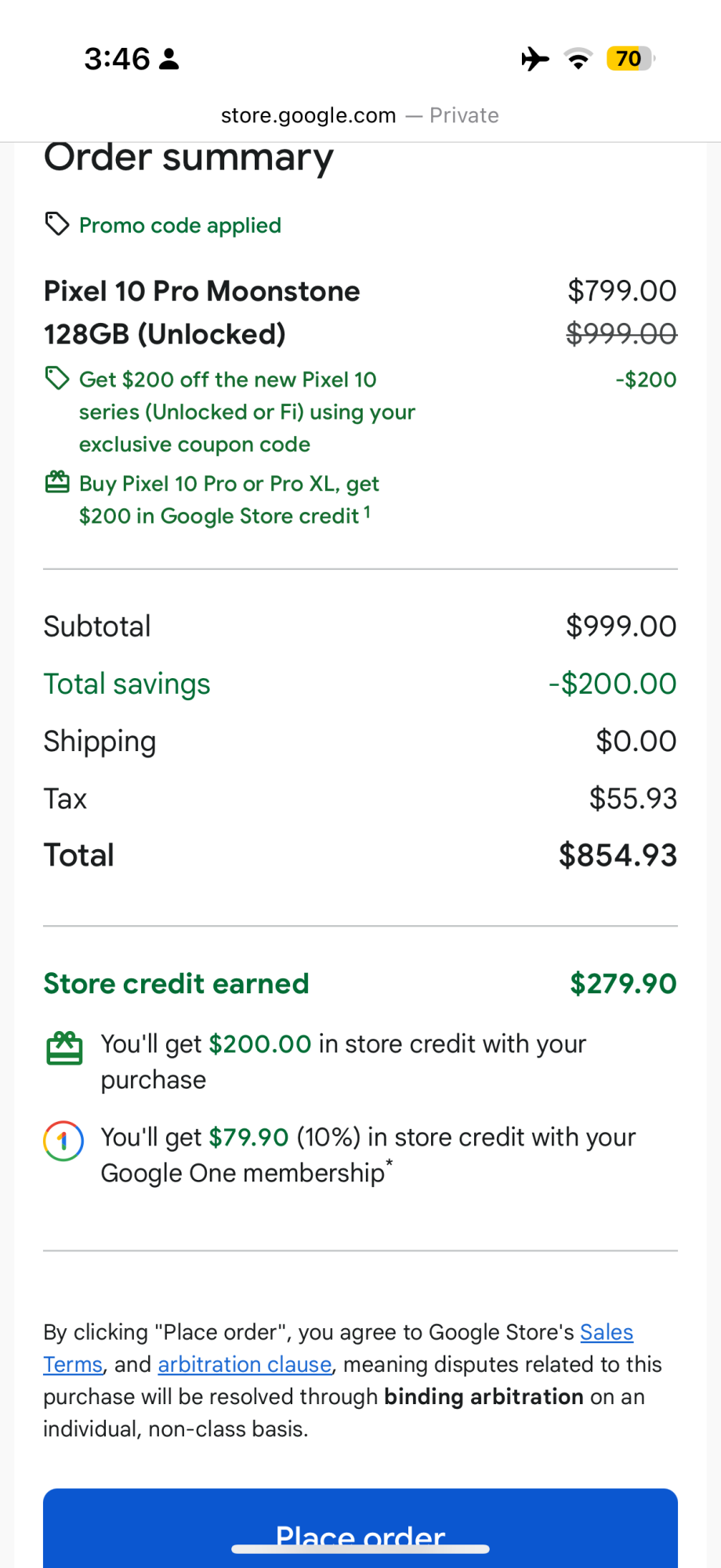
Task: Open the Sales Terms link
Action: (x=606, y=1332)
